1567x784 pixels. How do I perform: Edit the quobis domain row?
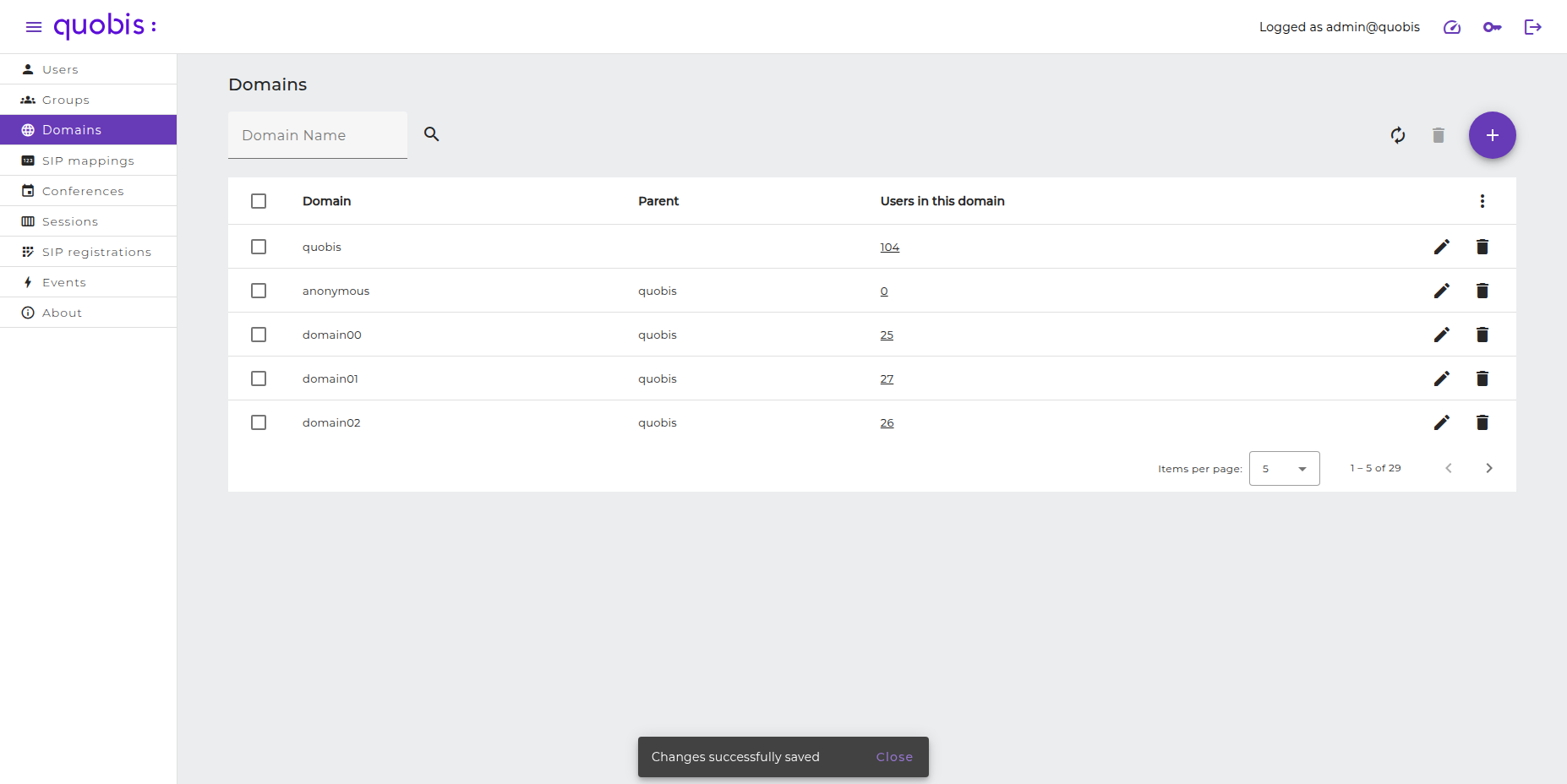[x=1442, y=247]
